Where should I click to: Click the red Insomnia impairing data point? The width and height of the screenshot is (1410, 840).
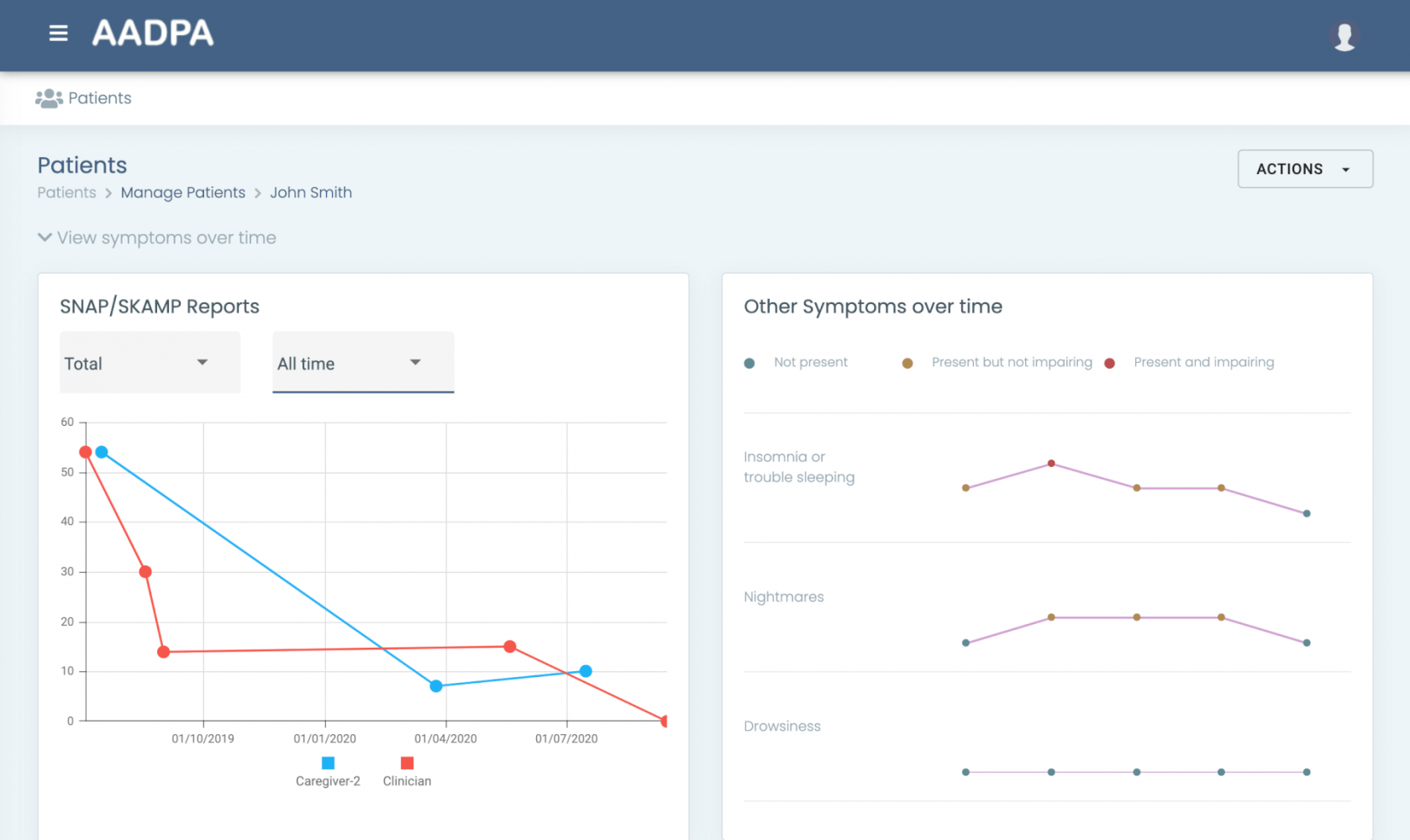pos(1051,464)
